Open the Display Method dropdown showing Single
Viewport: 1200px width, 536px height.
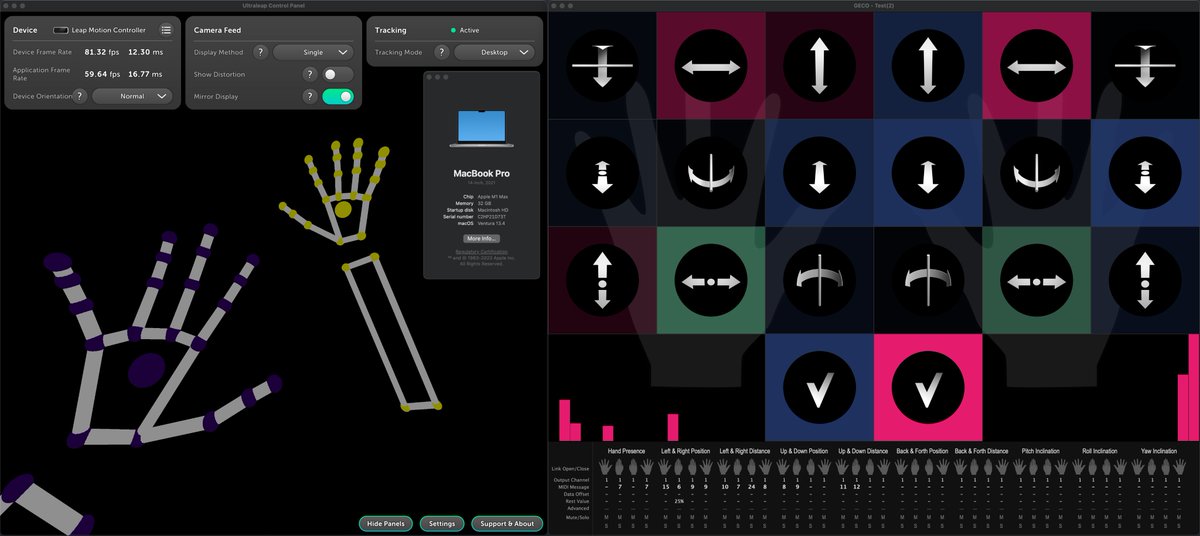[x=313, y=52]
